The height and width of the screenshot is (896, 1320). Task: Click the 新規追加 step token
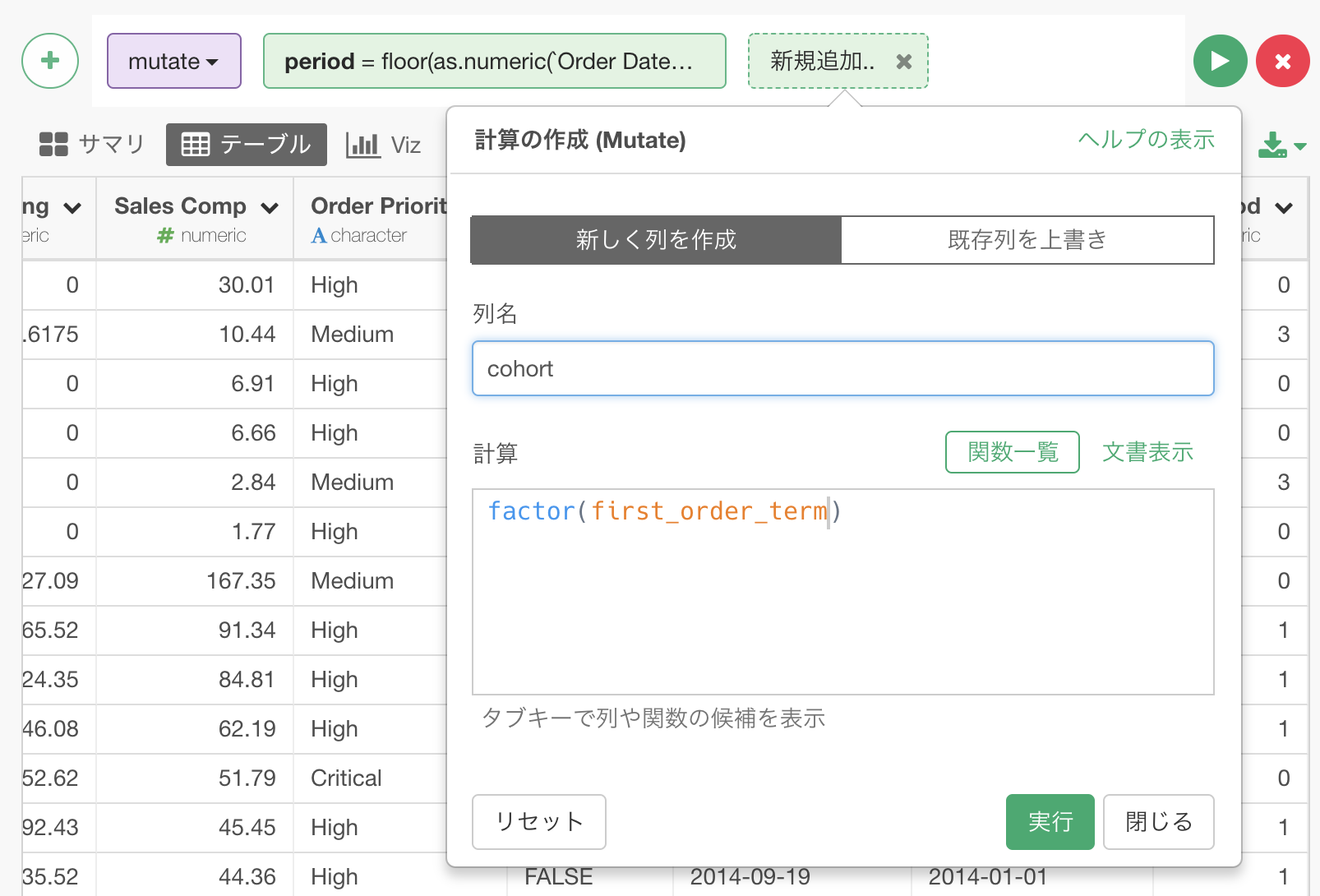coord(823,61)
